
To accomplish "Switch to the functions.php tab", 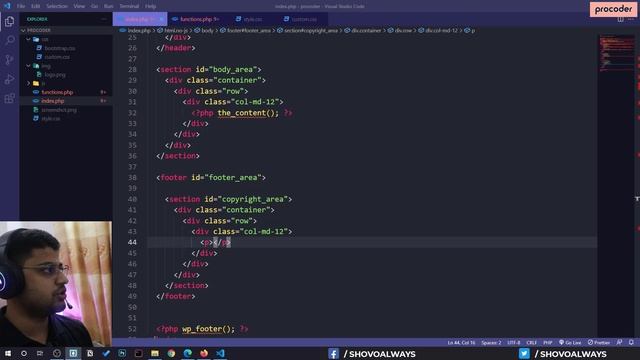I will tap(196, 19).
